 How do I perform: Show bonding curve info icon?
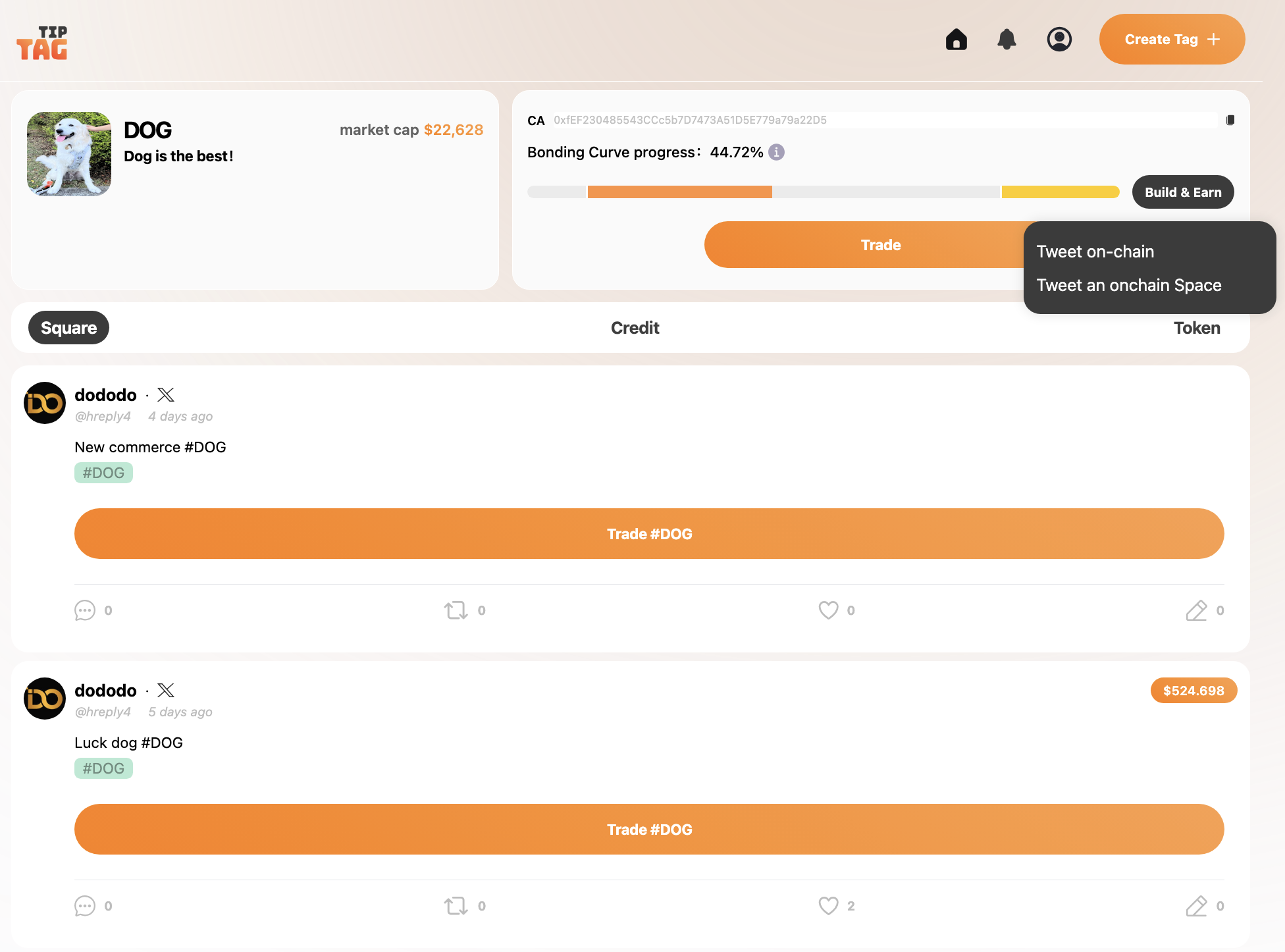point(777,152)
